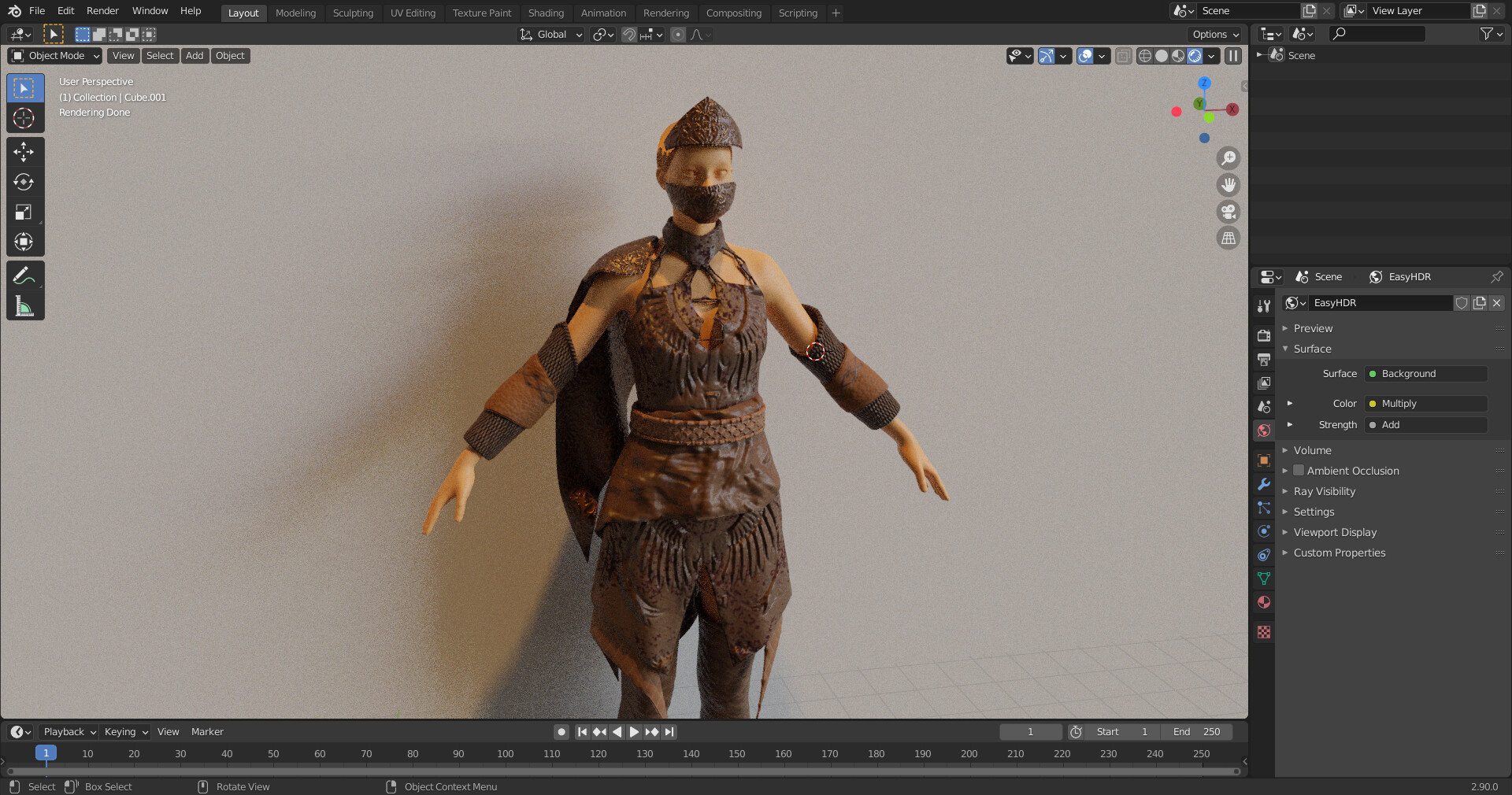1512x795 pixels.
Task: Select the Move tool
Action: pos(25,152)
